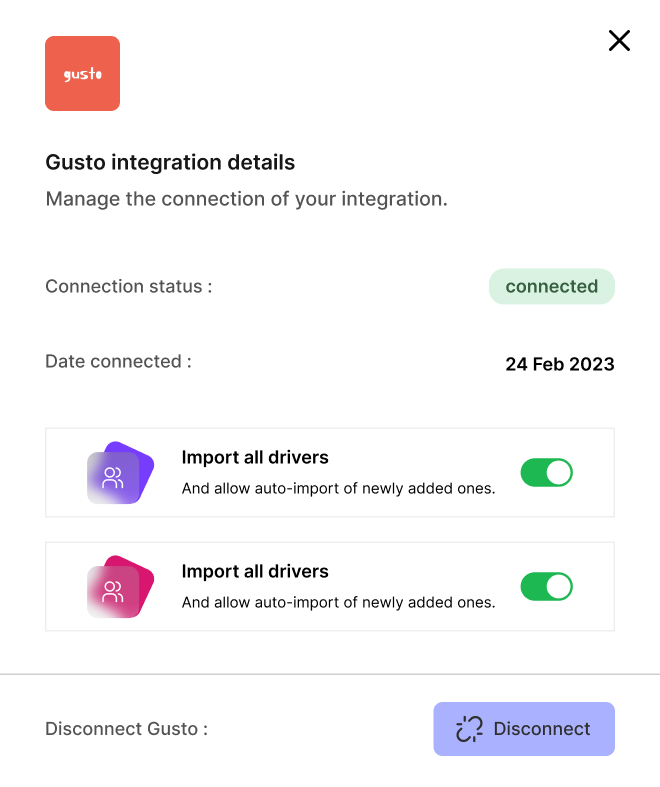Click Gusto integration details heading
660x787 pixels.
click(x=170, y=163)
